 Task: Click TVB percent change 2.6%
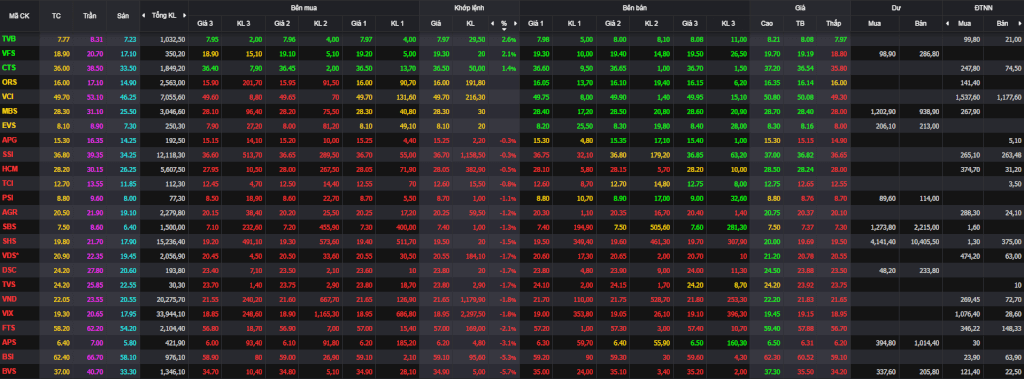(509, 39)
